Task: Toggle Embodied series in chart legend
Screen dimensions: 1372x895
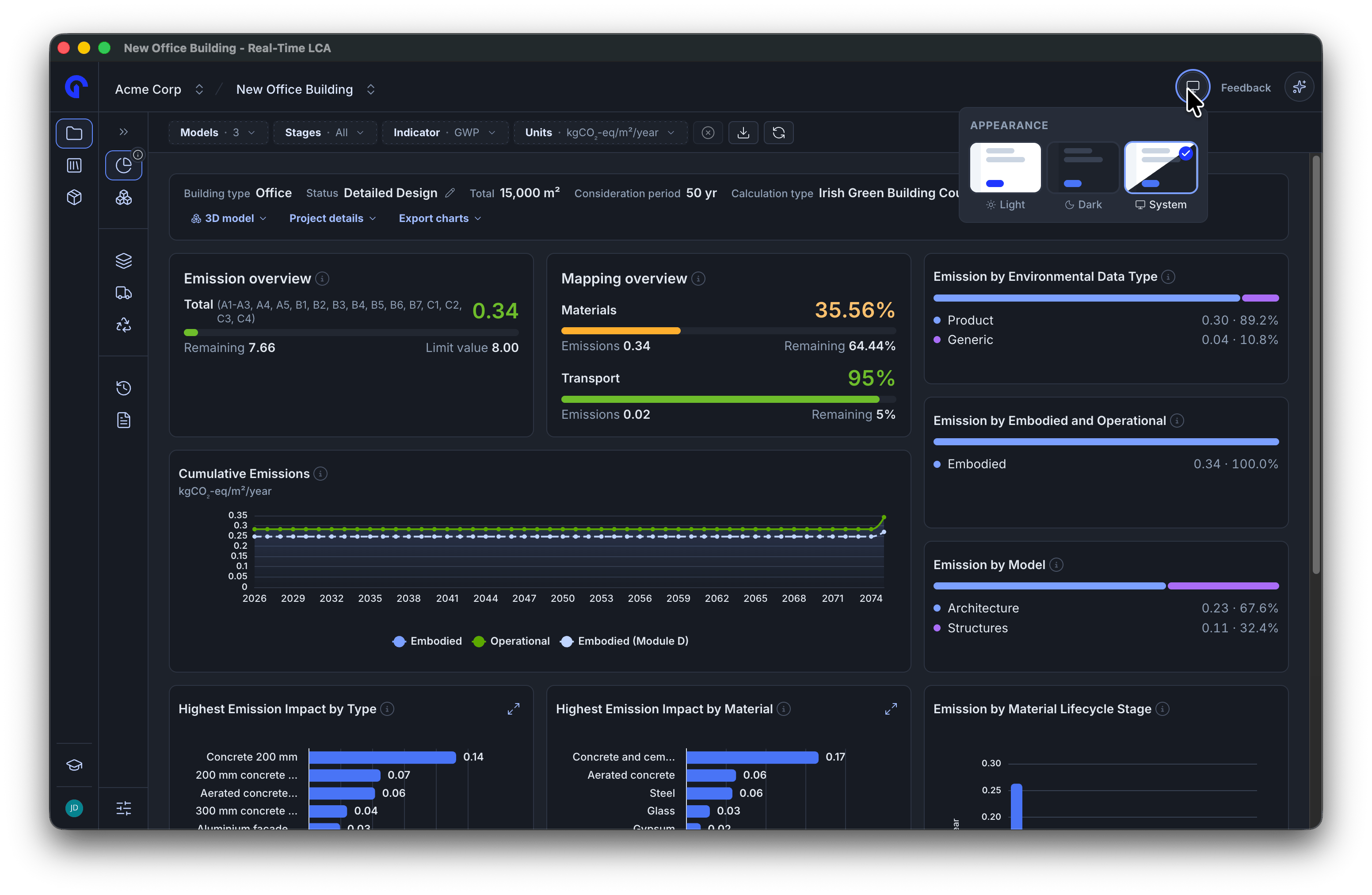Action: click(x=427, y=641)
